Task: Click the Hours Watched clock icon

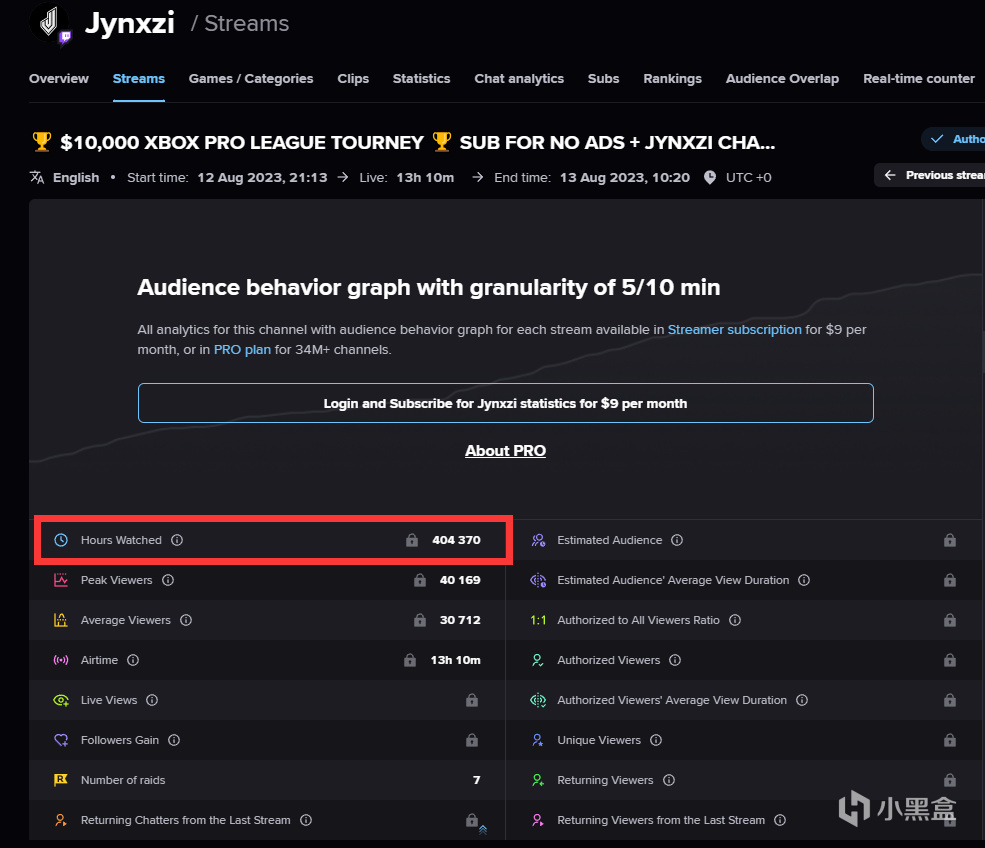Action: click(61, 540)
